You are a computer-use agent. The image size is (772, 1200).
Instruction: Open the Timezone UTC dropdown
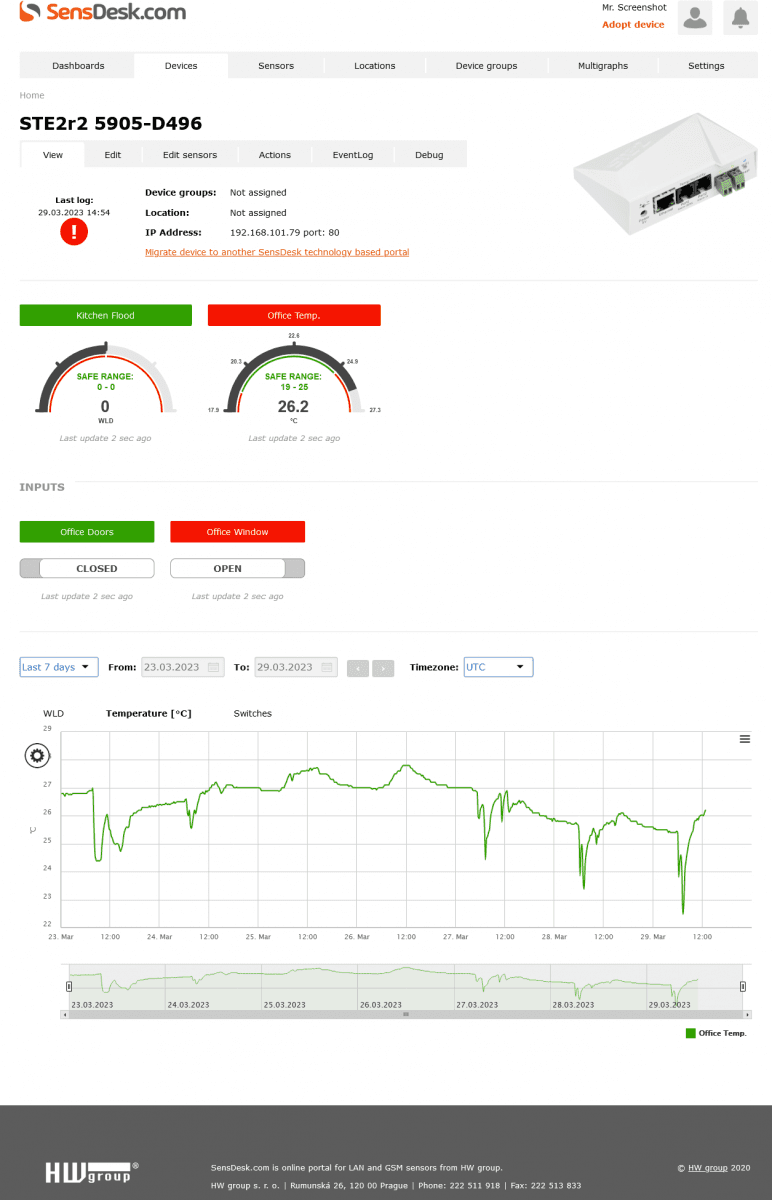click(498, 667)
